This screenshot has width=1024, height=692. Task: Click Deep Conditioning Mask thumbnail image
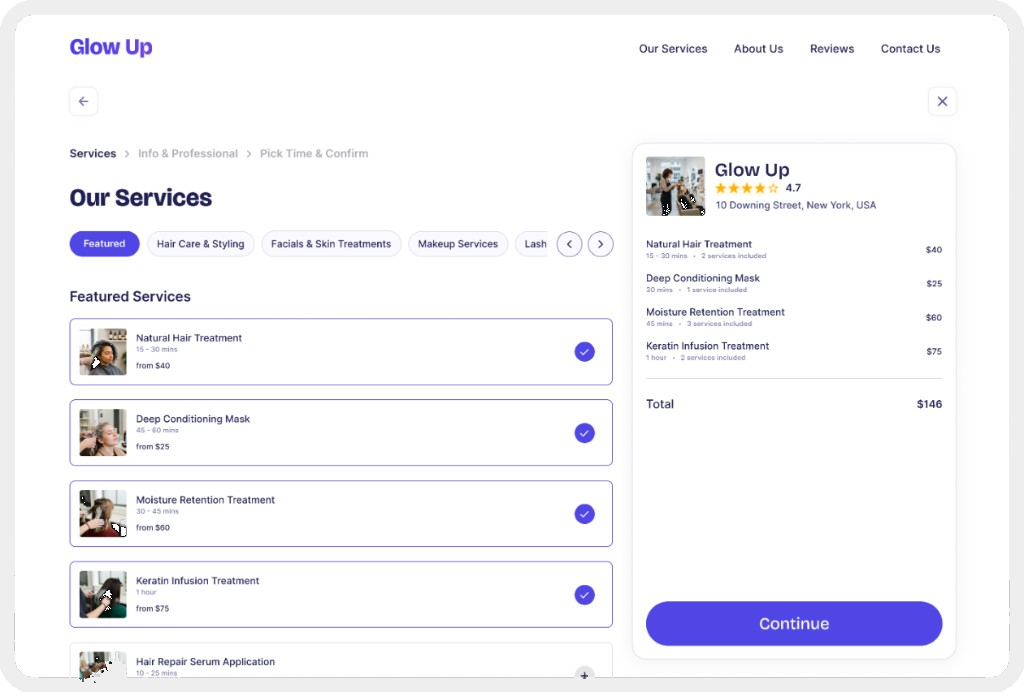(103, 433)
